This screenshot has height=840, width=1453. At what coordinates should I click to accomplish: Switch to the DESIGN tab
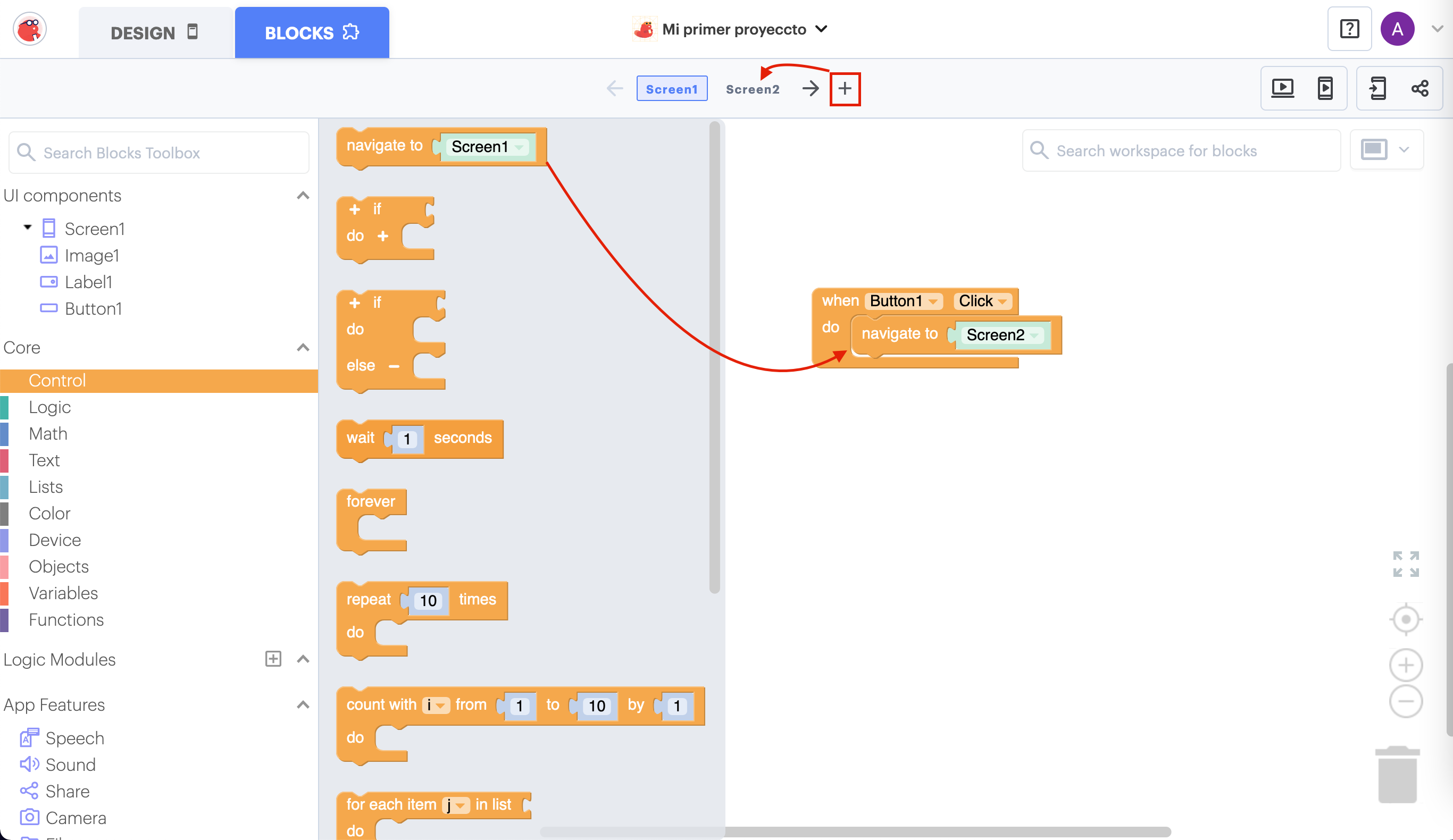pyautogui.click(x=155, y=33)
